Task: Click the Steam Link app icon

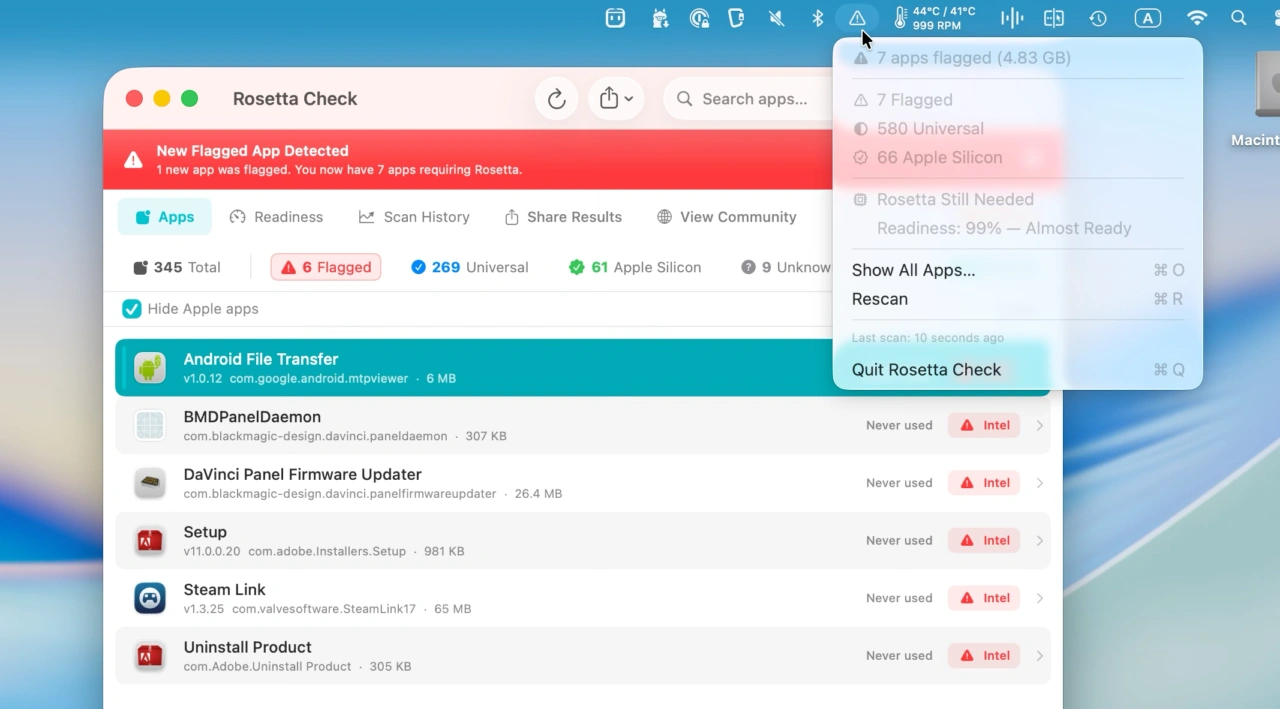Action: [x=150, y=598]
